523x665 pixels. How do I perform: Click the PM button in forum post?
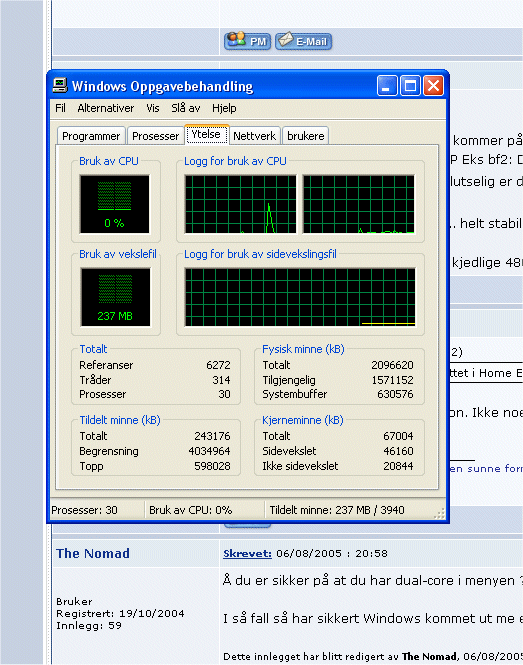pyautogui.click(x=247, y=41)
